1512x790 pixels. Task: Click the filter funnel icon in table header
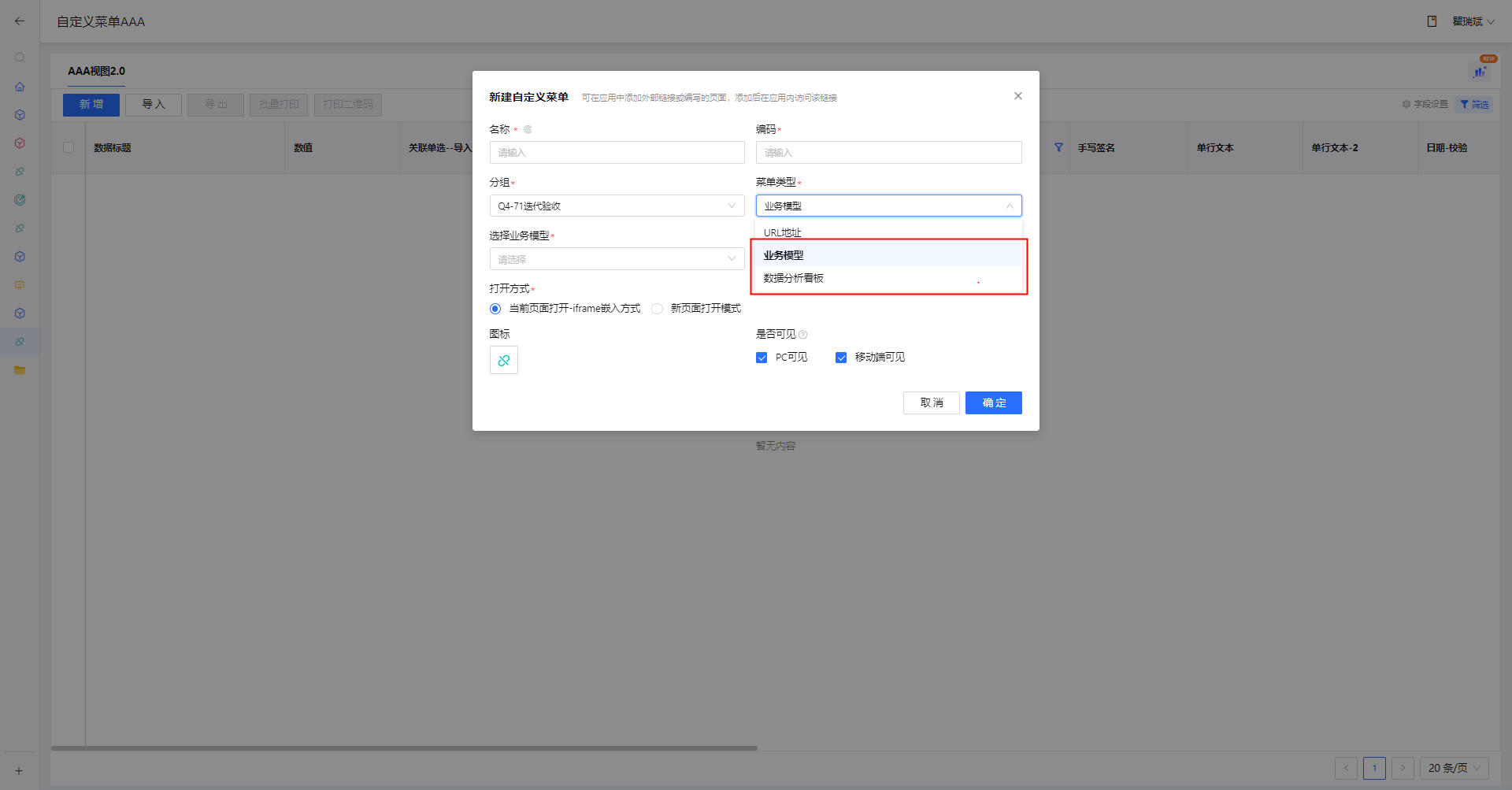[x=1058, y=147]
